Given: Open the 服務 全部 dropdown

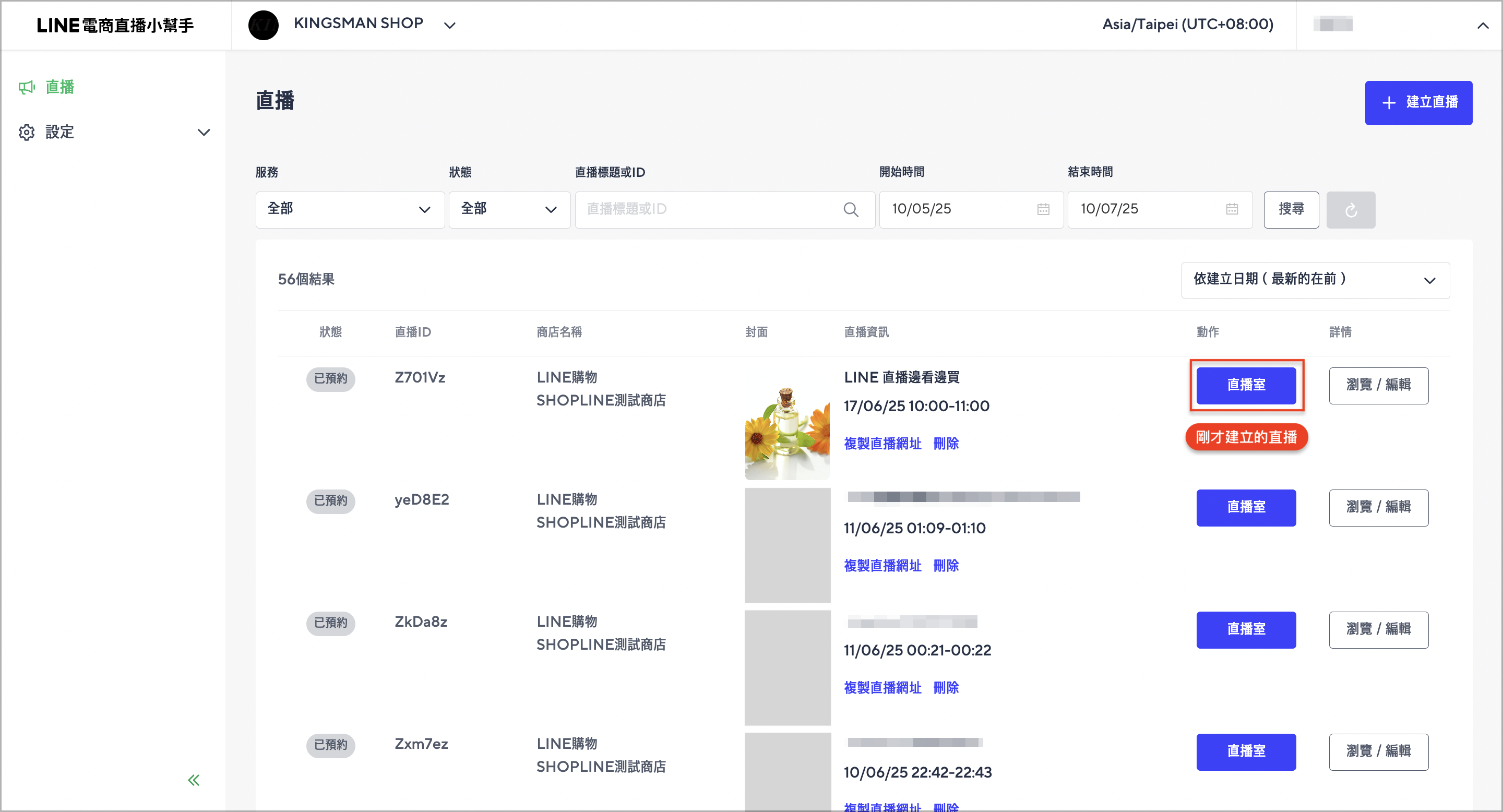Looking at the screenshot, I should 350,210.
